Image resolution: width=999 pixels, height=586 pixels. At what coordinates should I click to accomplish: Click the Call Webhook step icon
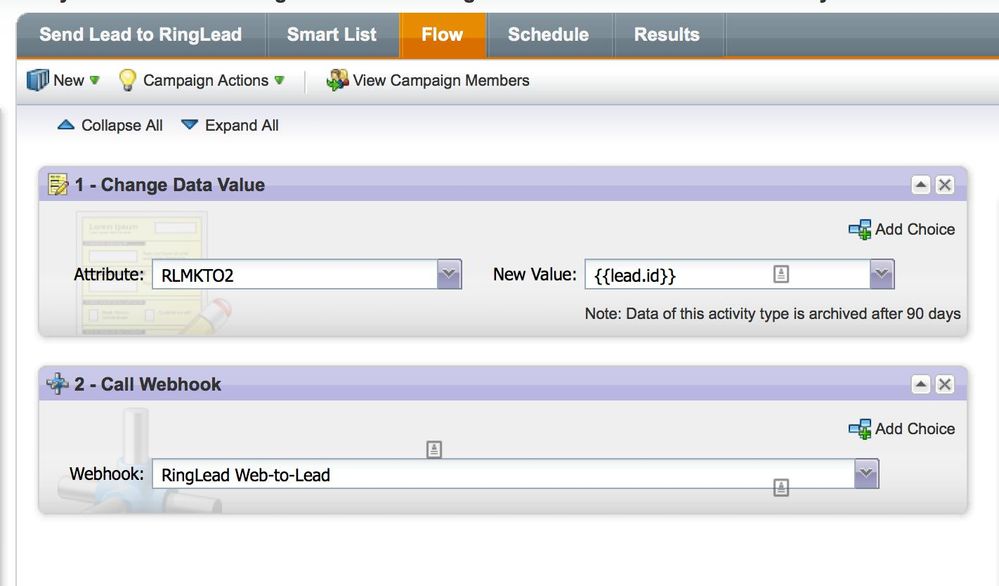click(x=58, y=384)
